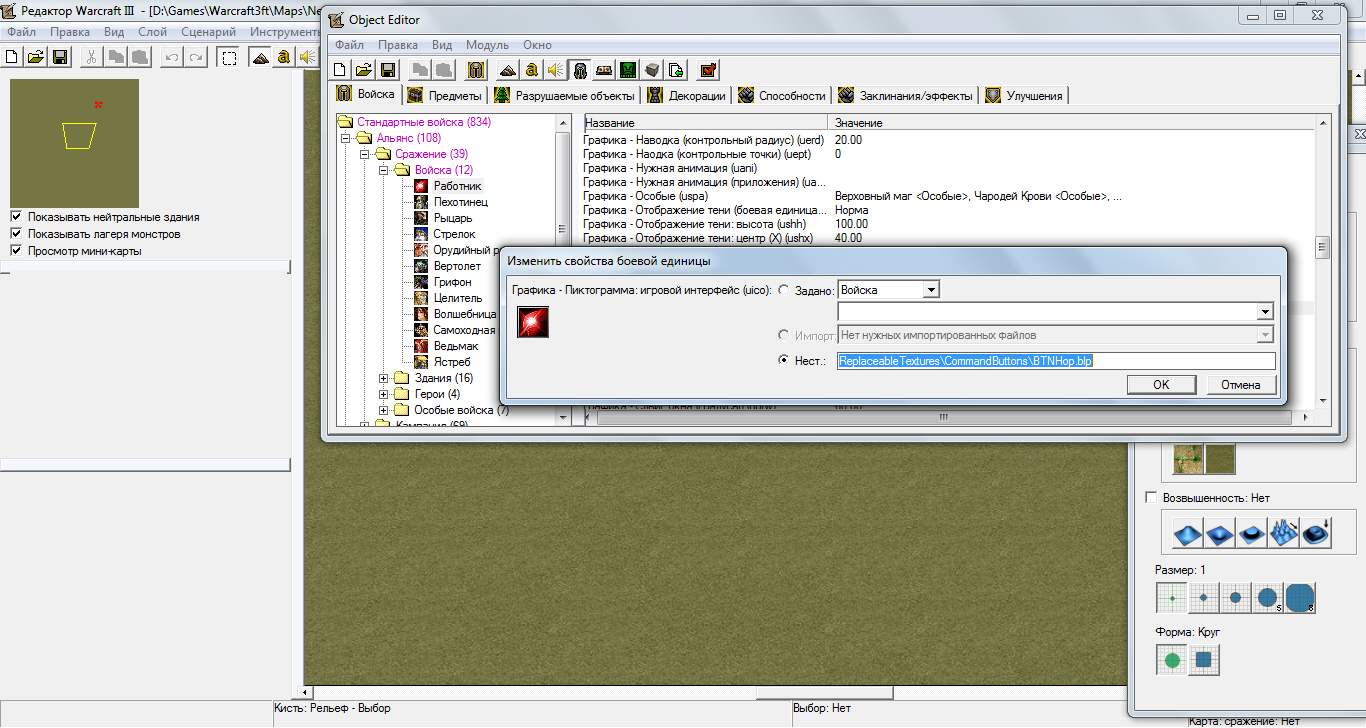Screen dimensions: 1366x728
Task: Select the Ведьмак unit in the tree
Action: point(455,346)
